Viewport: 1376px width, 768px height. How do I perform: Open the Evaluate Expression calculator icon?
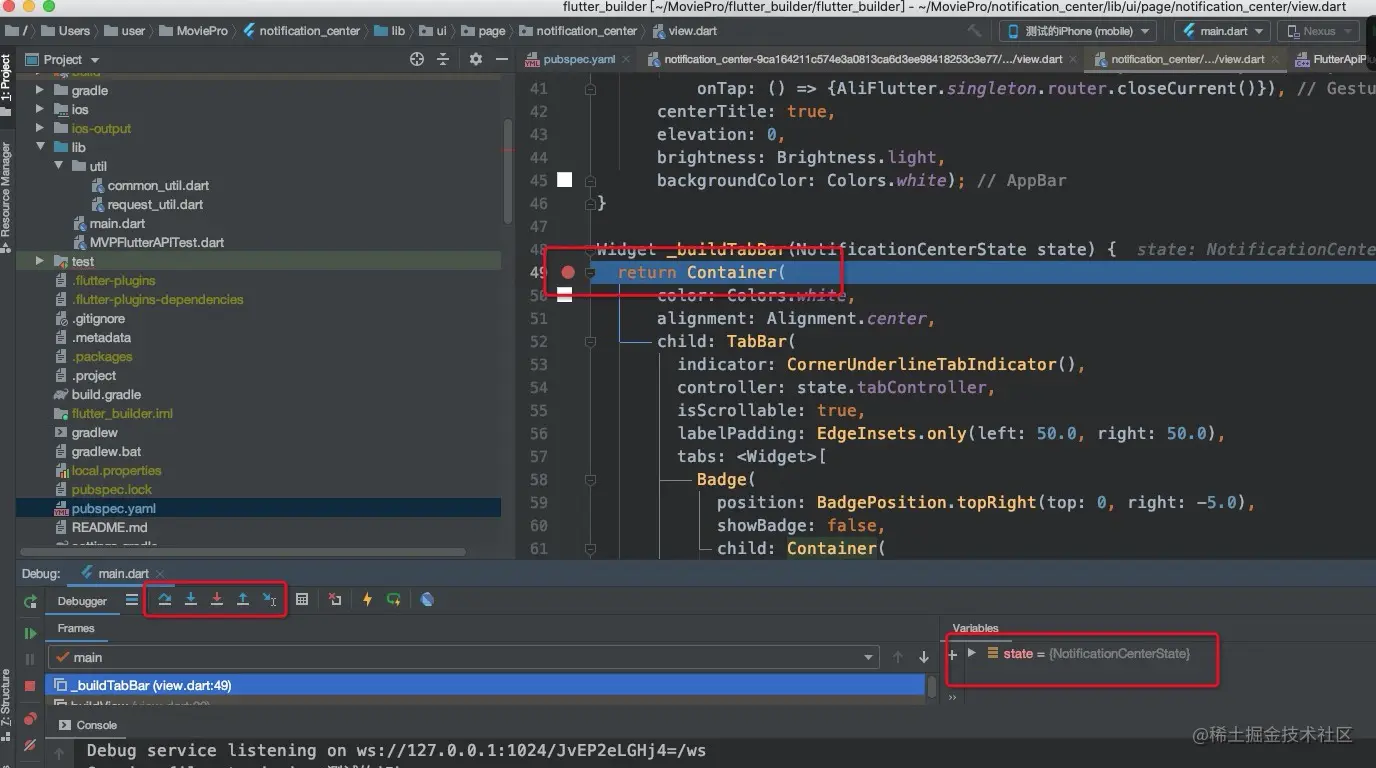coord(302,600)
